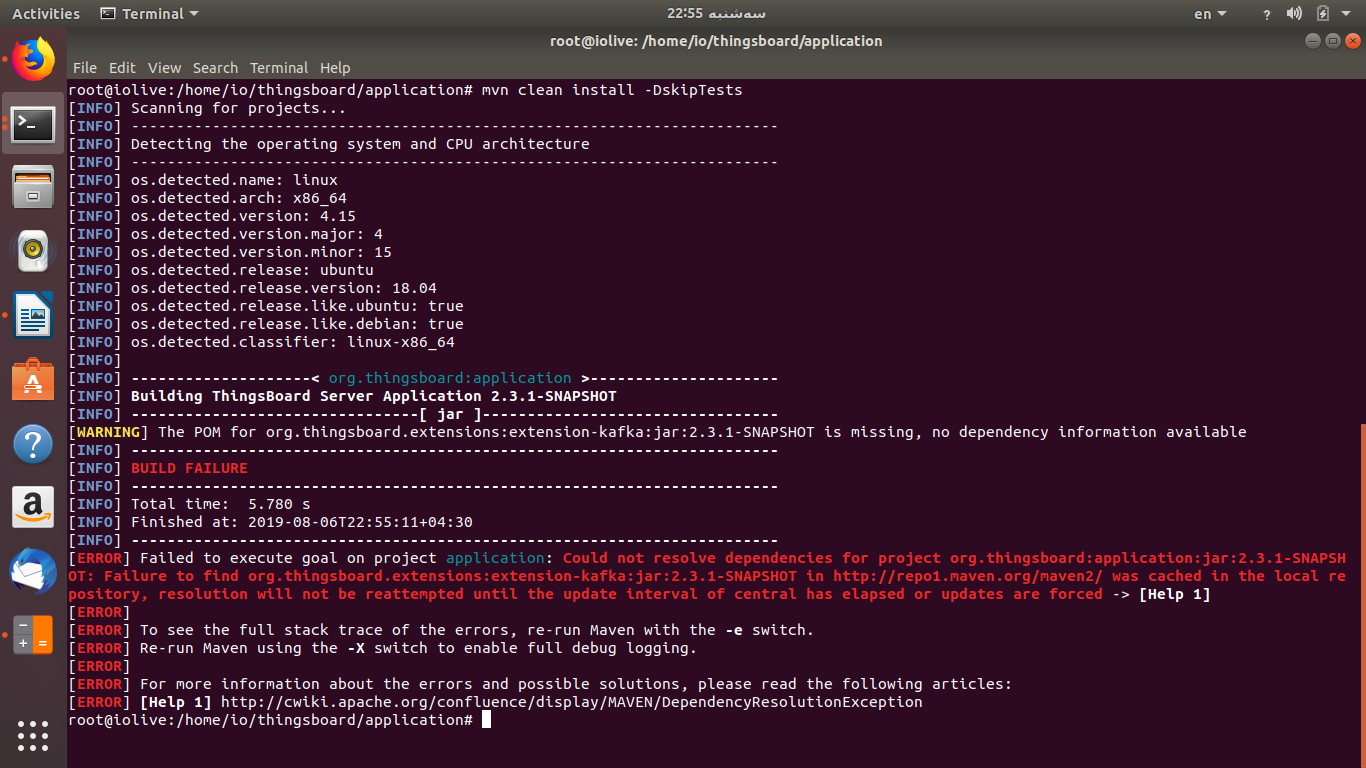Open the Help menu
The height and width of the screenshot is (768, 1366).
pyautogui.click(x=335, y=68)
